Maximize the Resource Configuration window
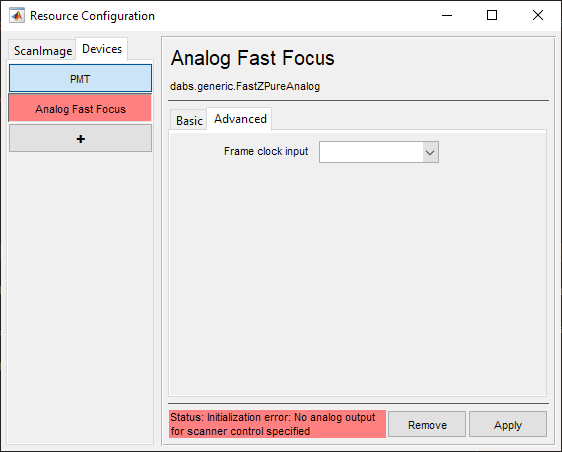Viewport: 562px width, 452px height. tap(492, 15)
